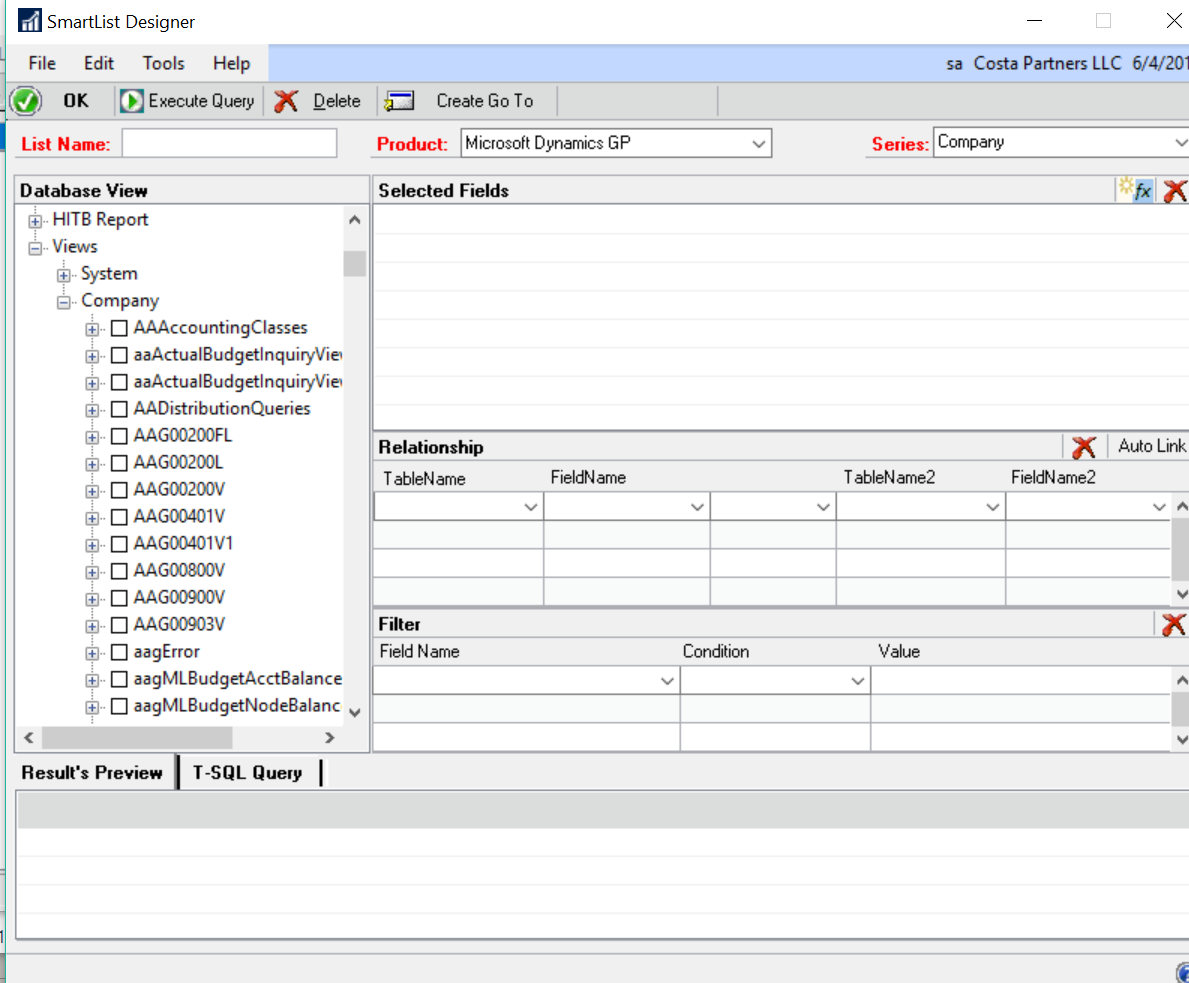
Task: Expand the System tree node
Action: (64, 275)
